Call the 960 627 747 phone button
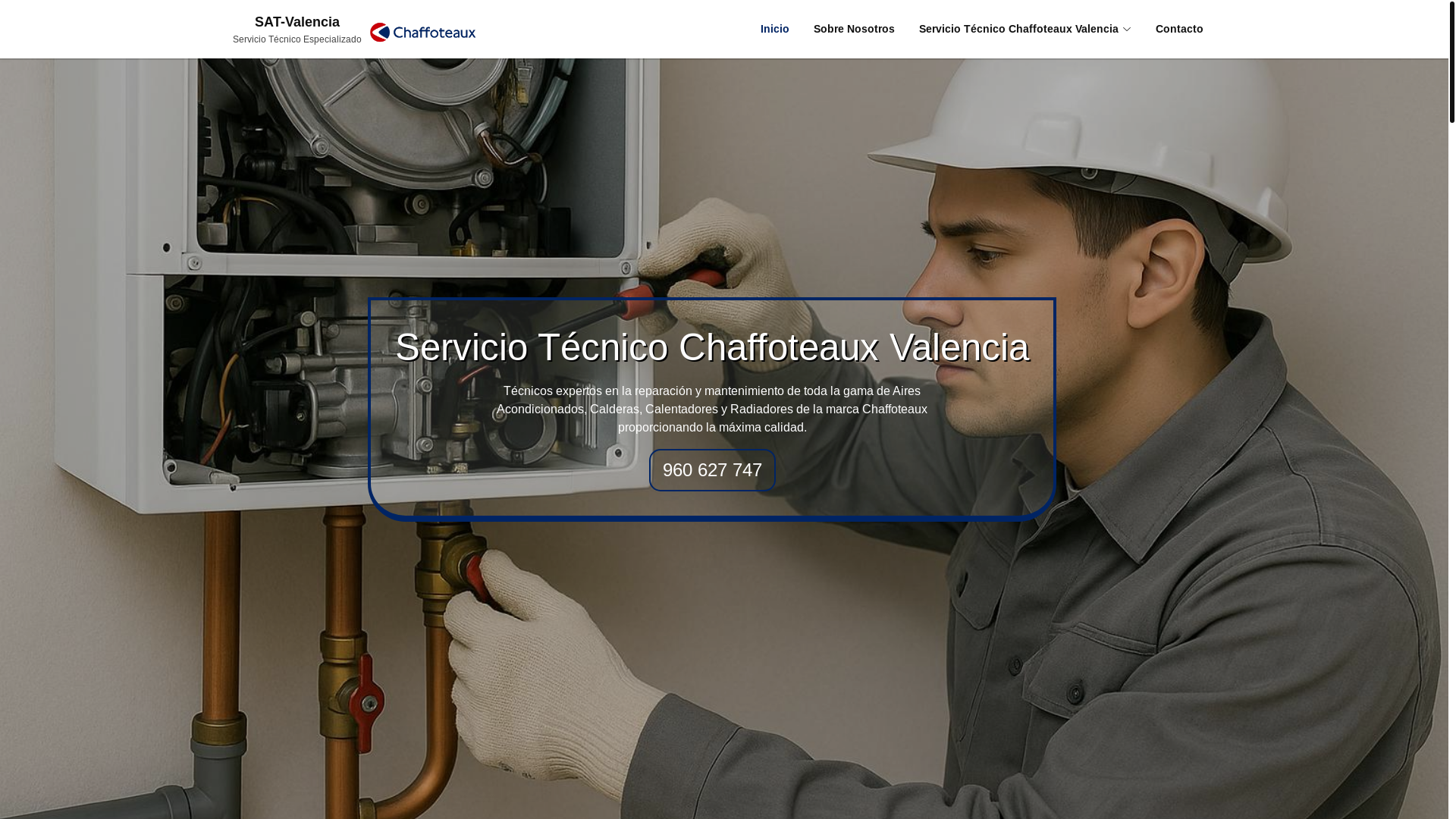The height and width of the screenshot is (819, 1456). pyautogui.click(x=712, y=470)
